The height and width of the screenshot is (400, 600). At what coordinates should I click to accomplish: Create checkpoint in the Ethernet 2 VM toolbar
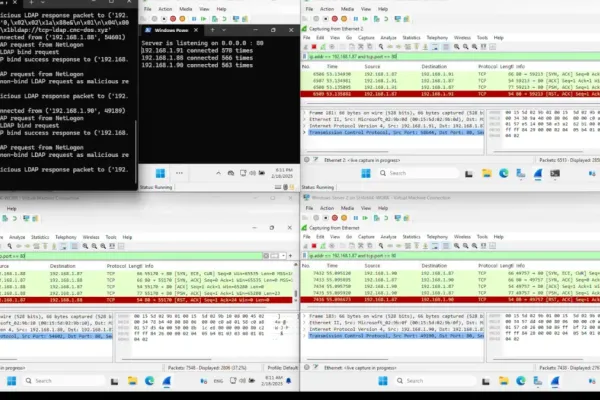tap(377, 19)
